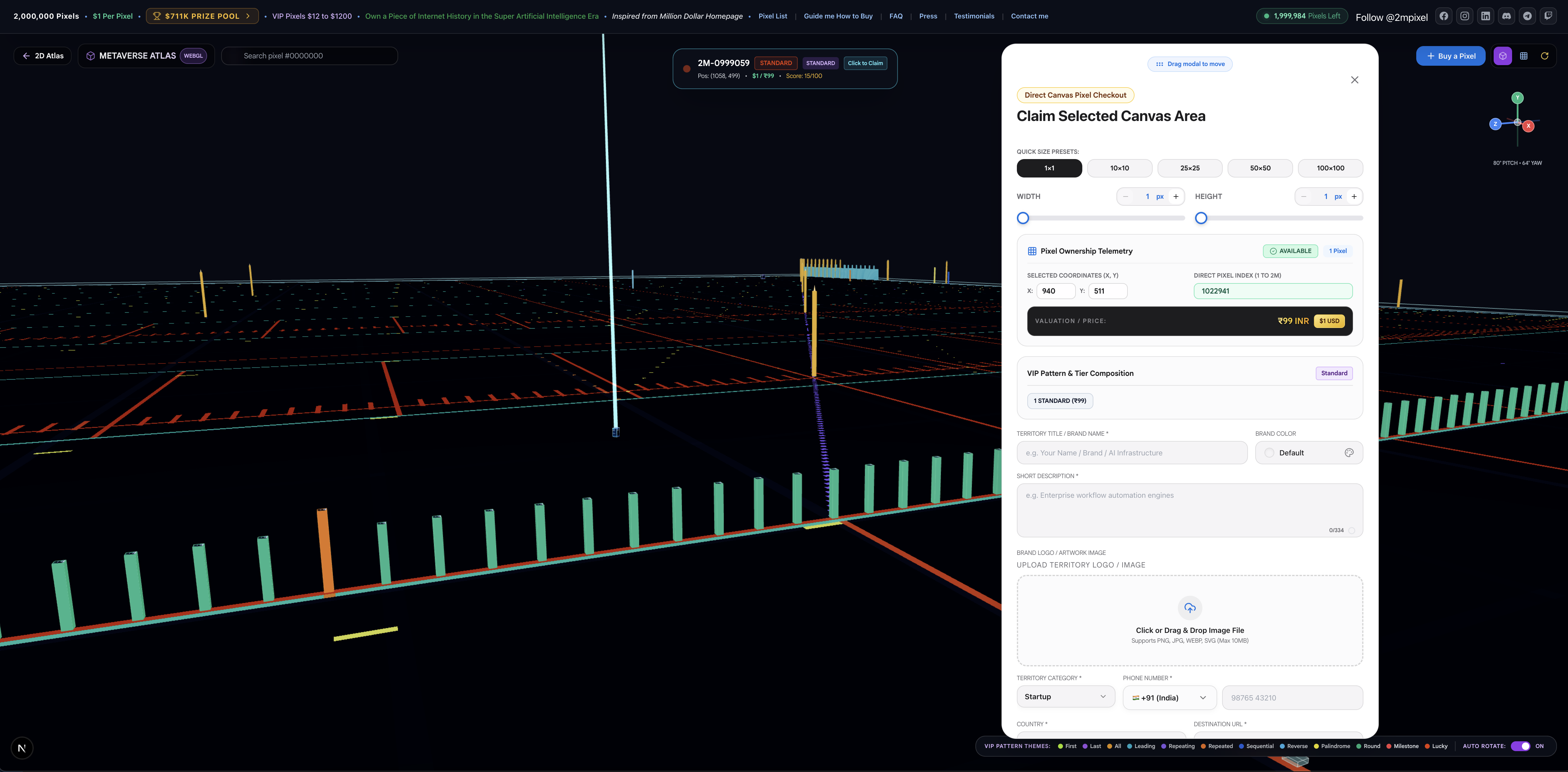The width and height of the screenshot is (1568, 772).
Task: Open the Telegram social icon
Action: click(1527, 16)
